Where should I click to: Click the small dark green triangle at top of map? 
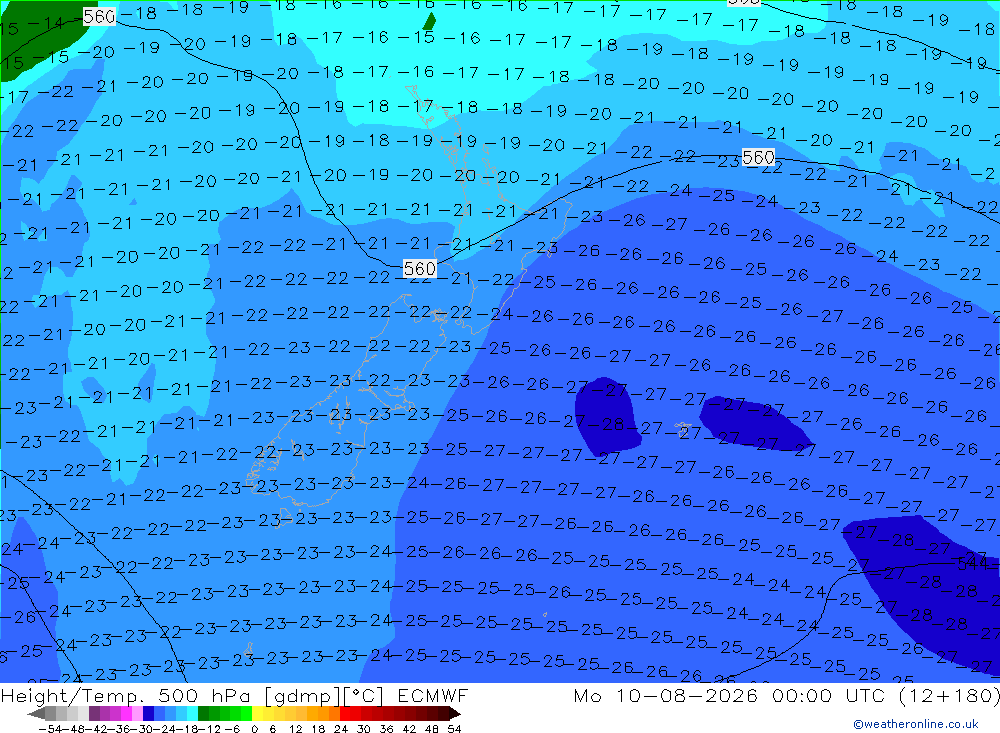pos(430,22)
